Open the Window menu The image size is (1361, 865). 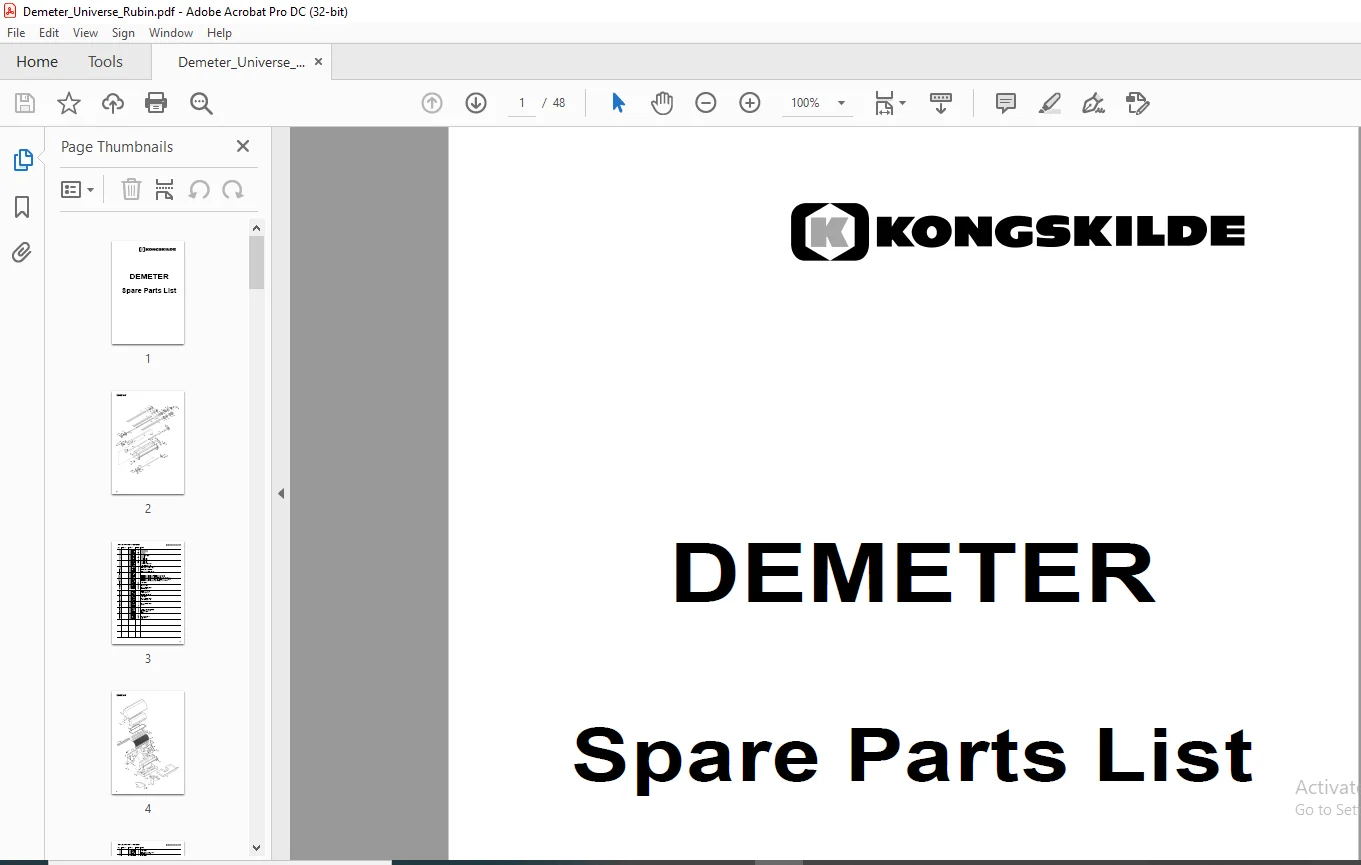[x=171, y=33]
